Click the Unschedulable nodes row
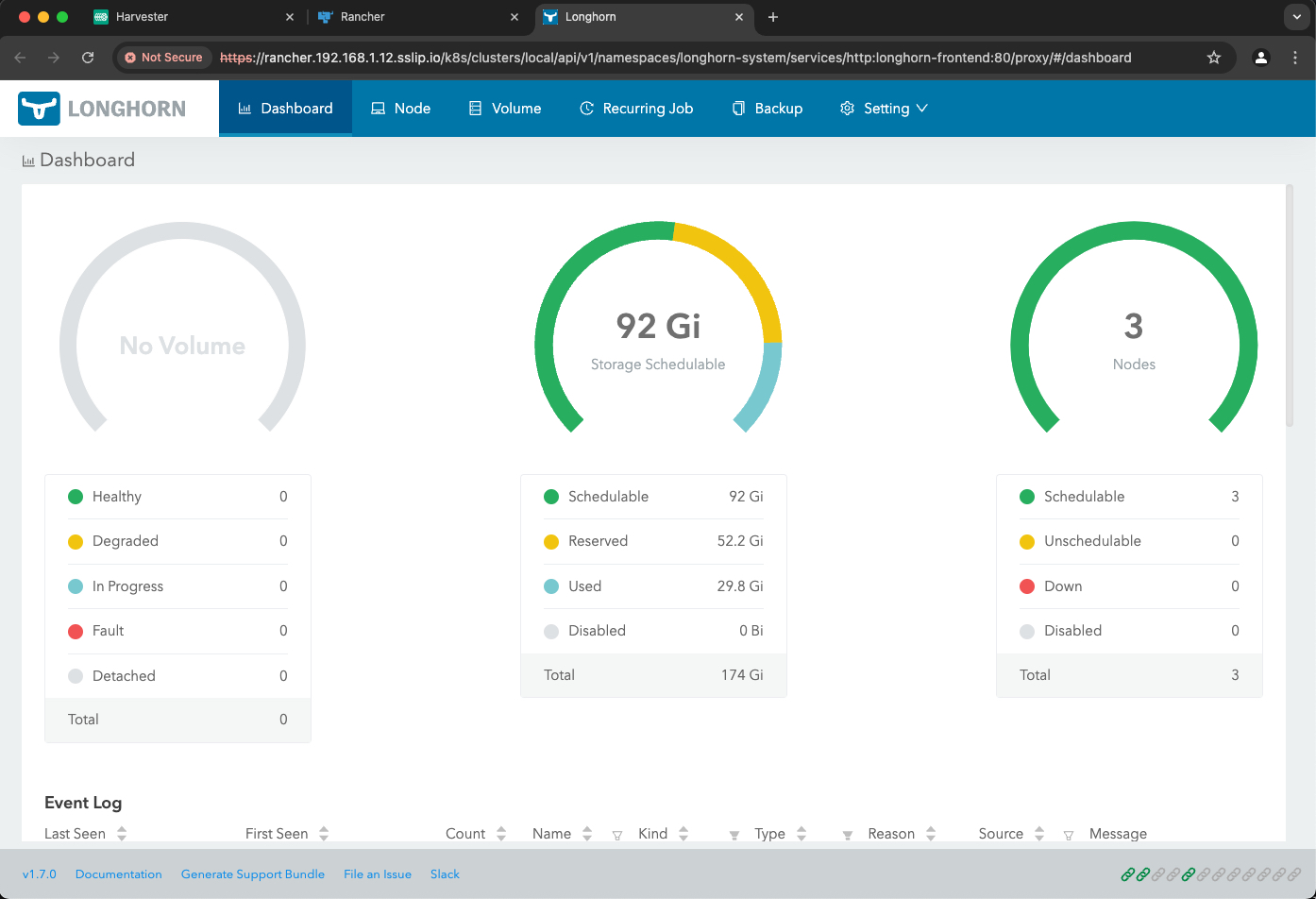 [1129, 541]
